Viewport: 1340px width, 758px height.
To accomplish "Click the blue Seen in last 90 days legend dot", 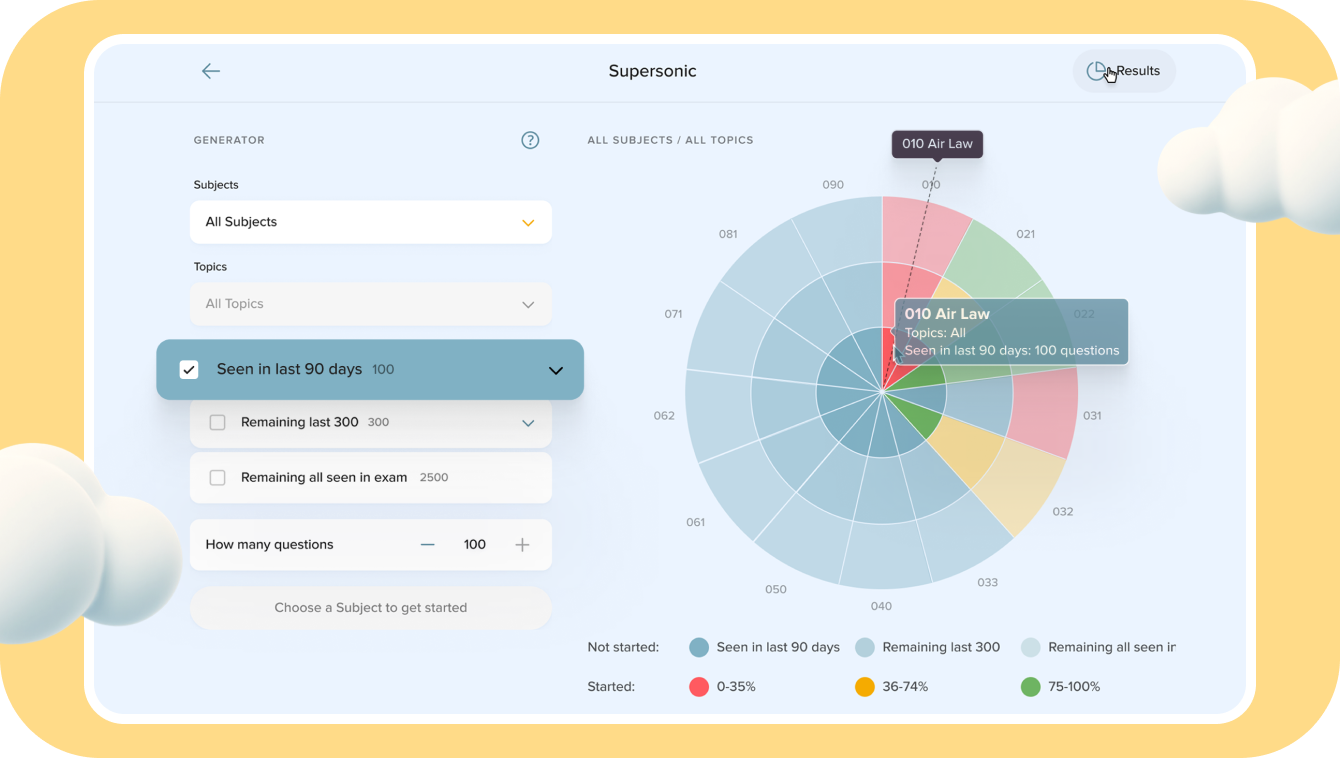I will point(699,647).
